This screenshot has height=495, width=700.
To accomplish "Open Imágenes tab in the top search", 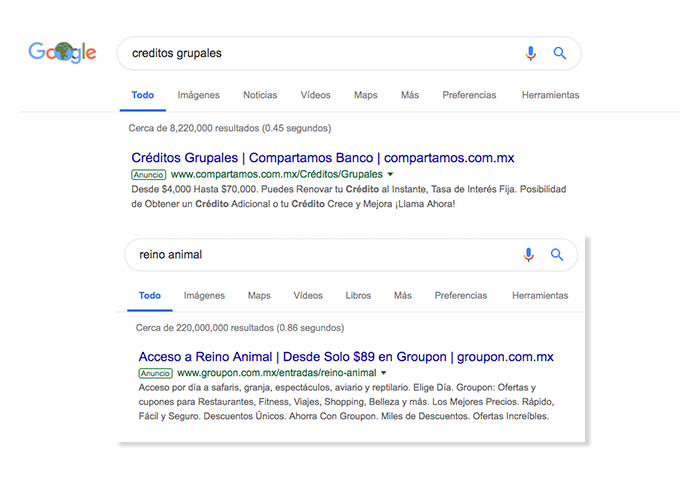I will point(199,95).
